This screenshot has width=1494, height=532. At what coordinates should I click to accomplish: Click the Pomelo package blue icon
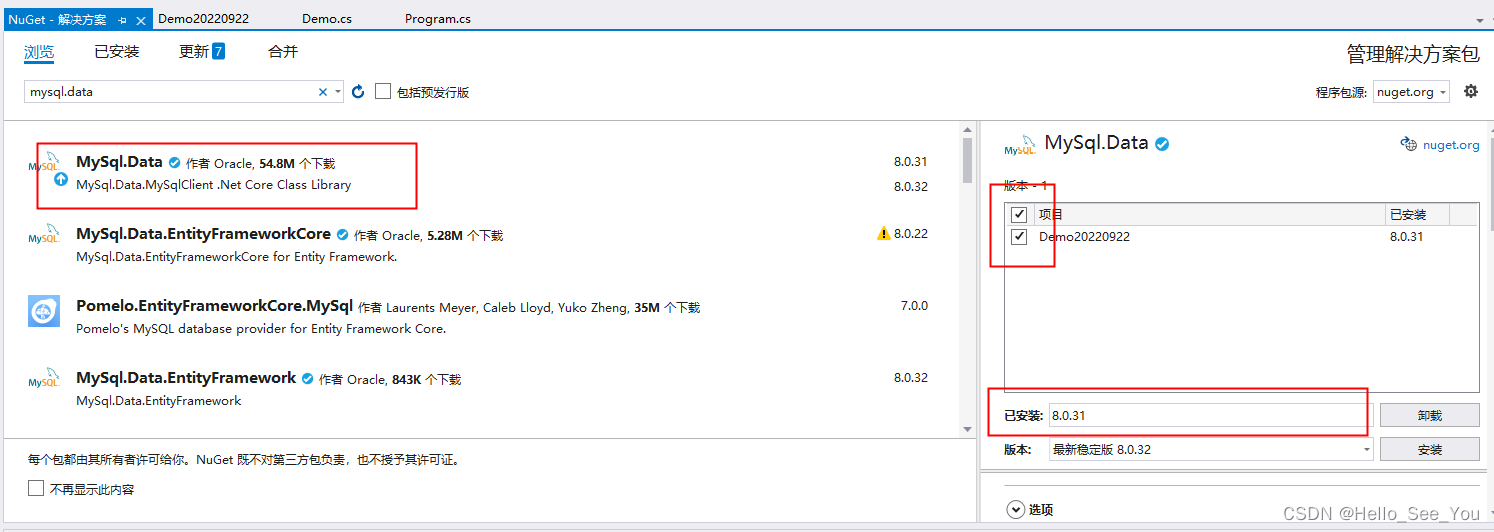click(x=44, y=311)
